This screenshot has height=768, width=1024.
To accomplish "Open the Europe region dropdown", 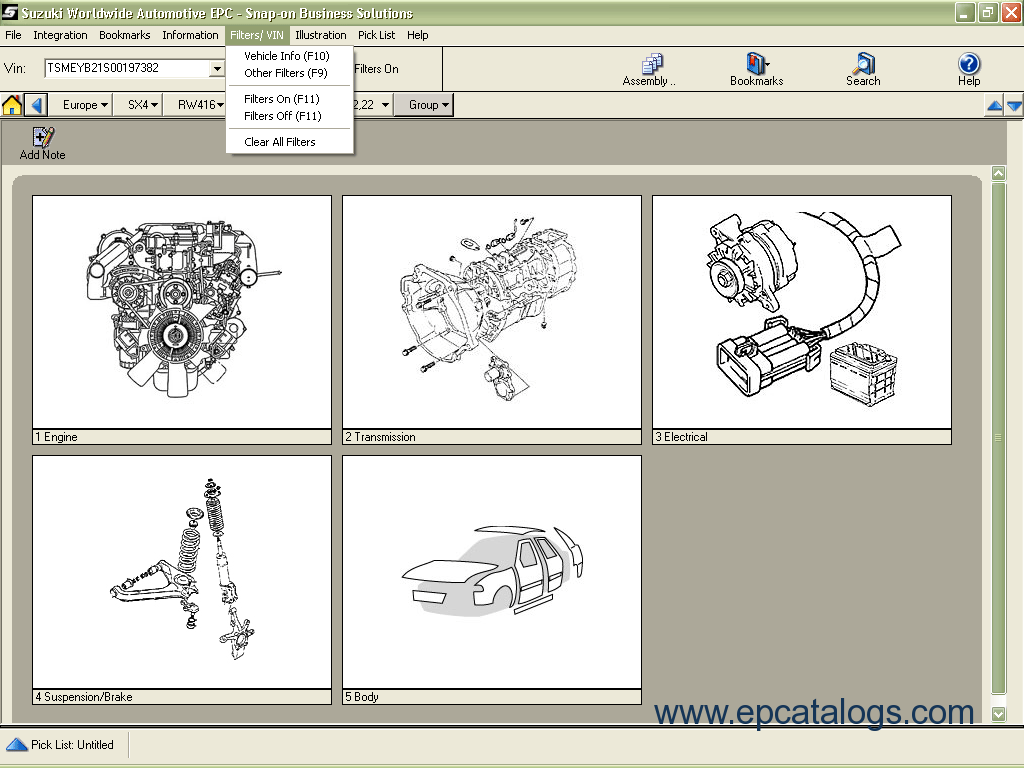I will (83, 104).
